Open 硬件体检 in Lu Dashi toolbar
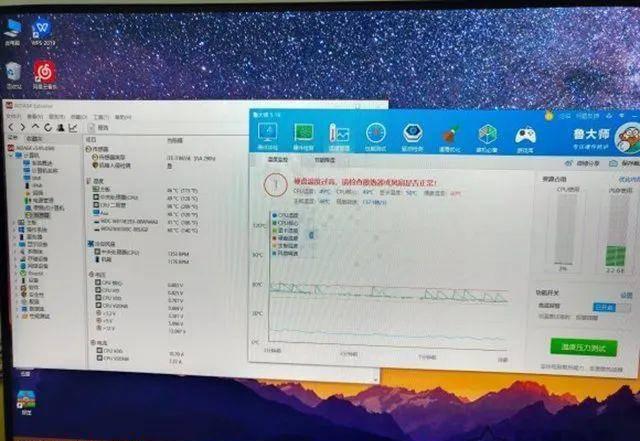Image resolution: width=640 pixels, height=441 pixels. 267,137
